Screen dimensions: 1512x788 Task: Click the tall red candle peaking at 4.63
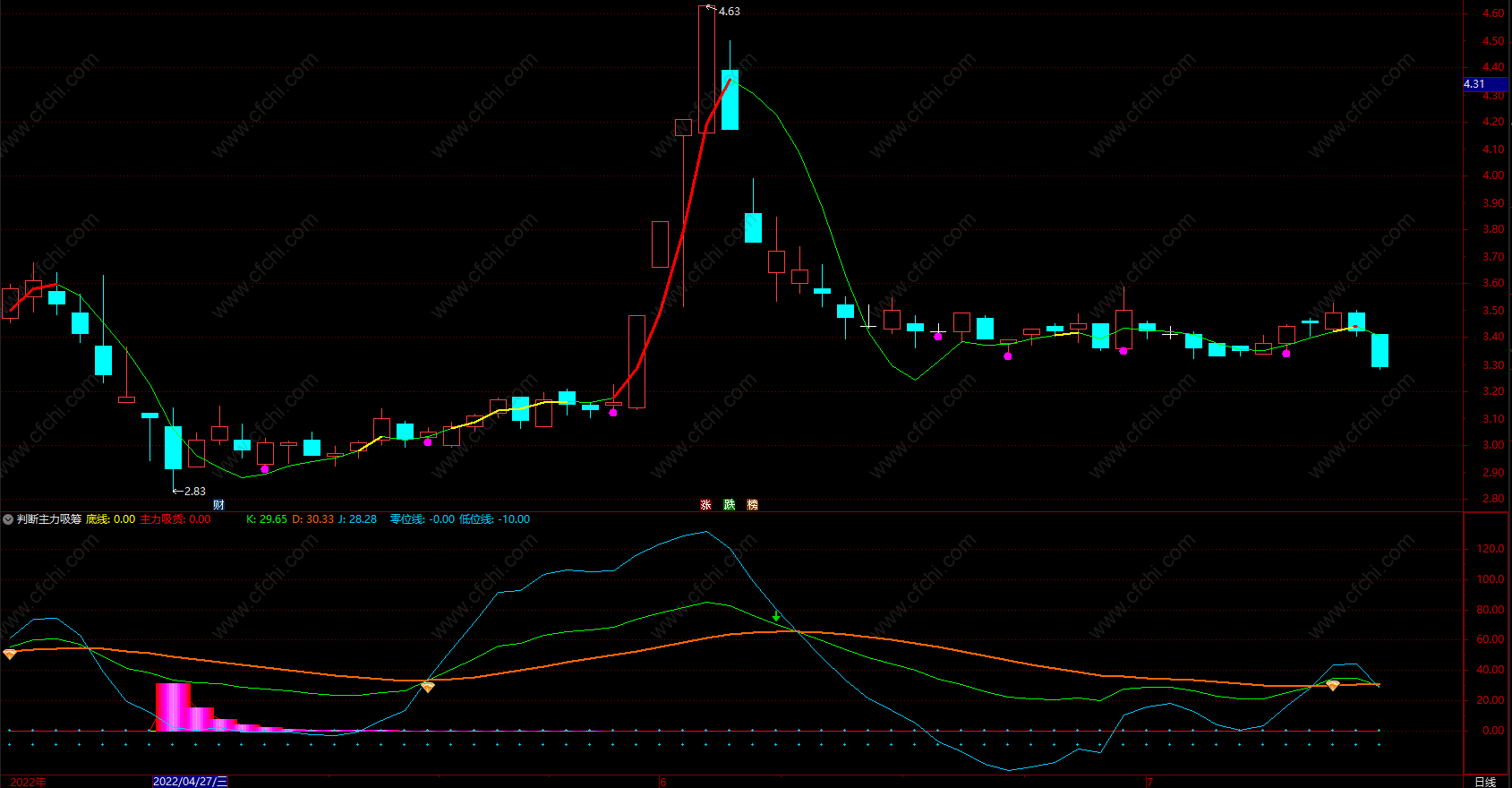[x=706, y=70]
